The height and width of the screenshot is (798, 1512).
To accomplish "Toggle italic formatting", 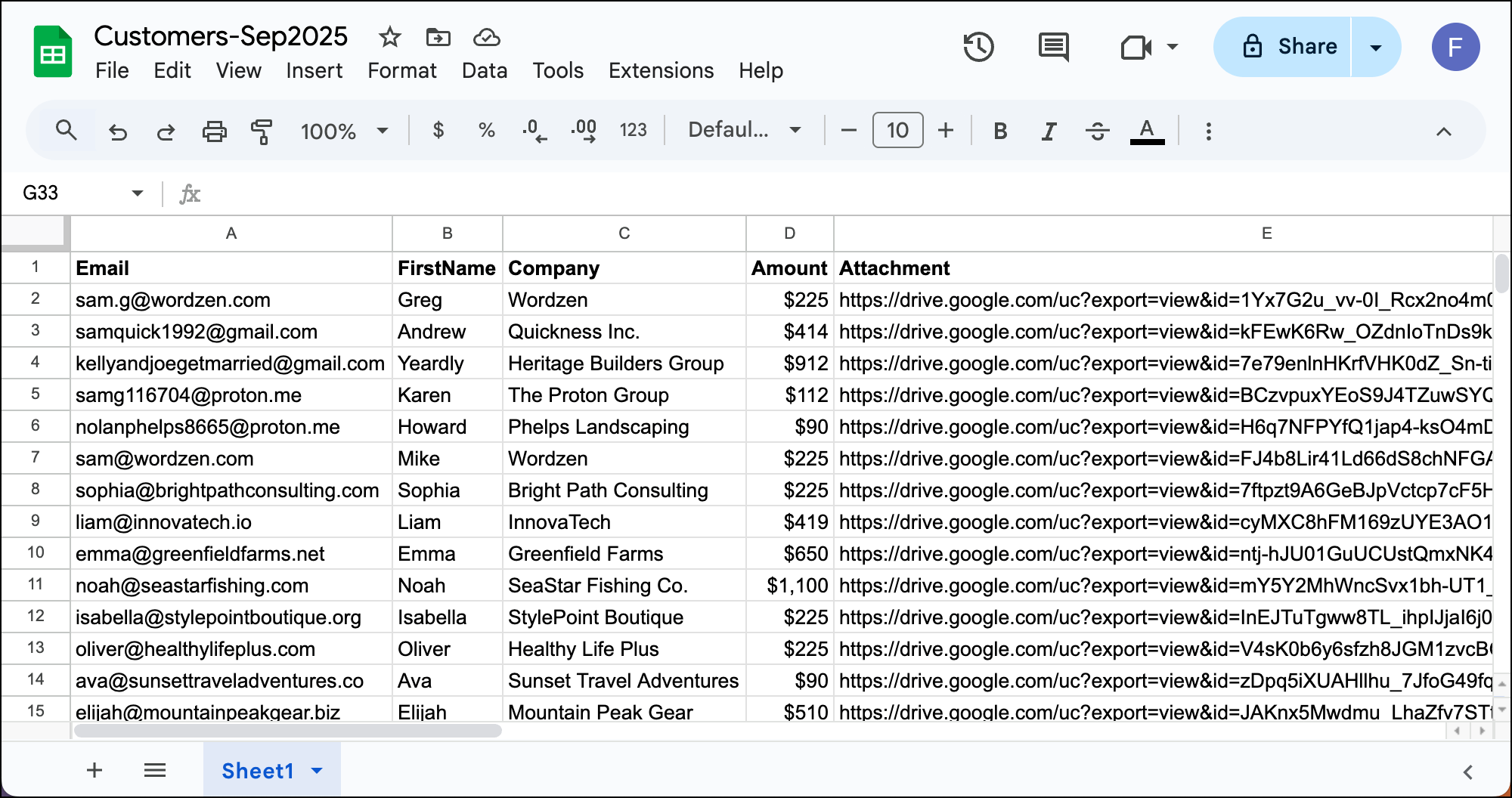I will click(1049, 131).
